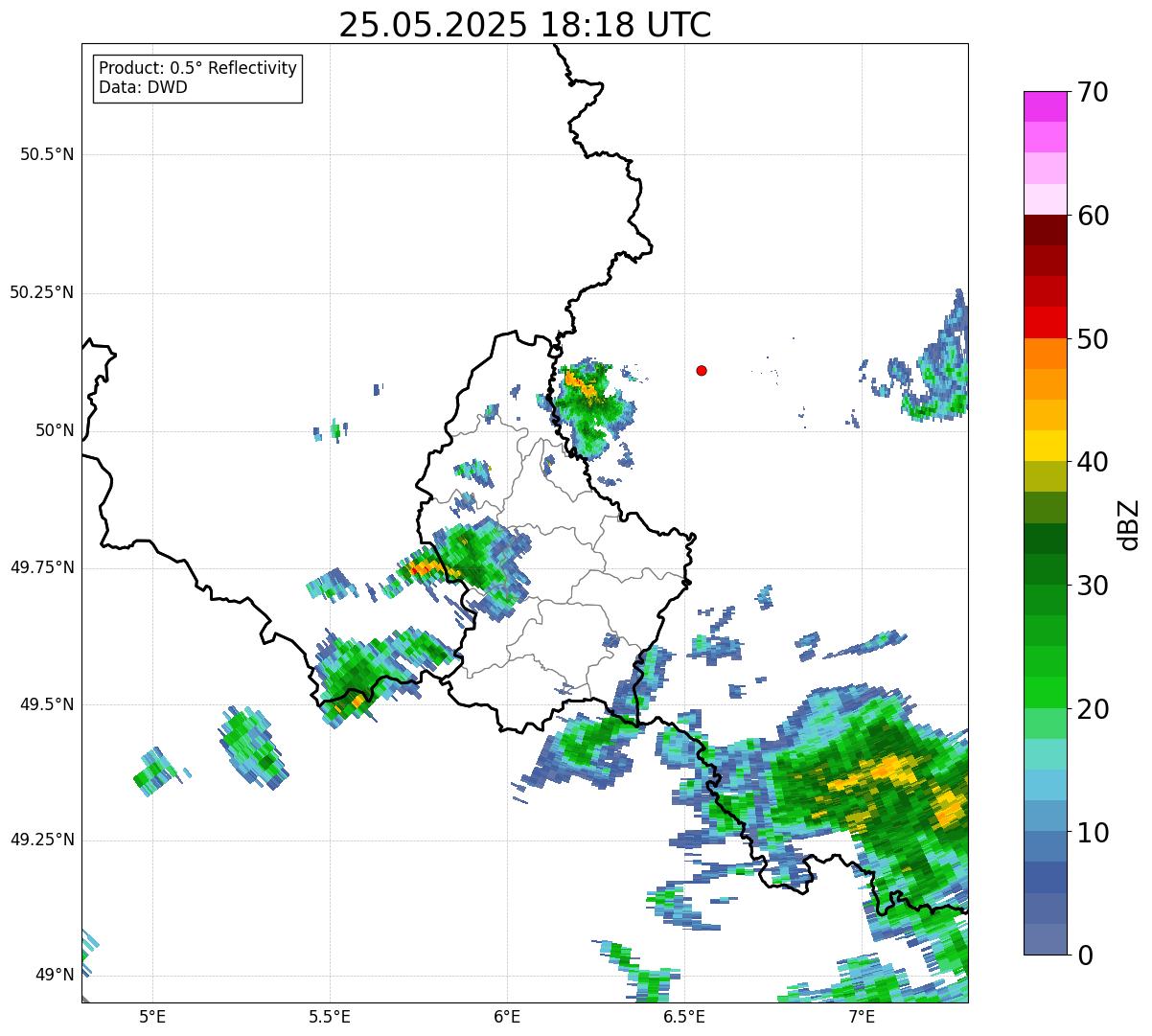
Task: Click the 'dBZ' colorbar axis label
Action: click(x=1130, y=523)
